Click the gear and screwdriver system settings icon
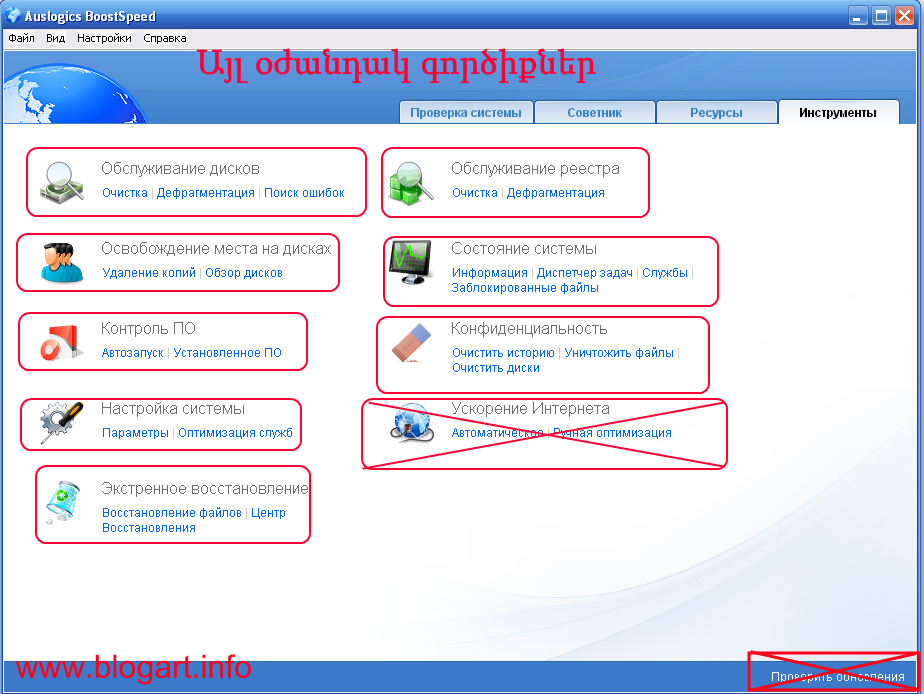Screen dimensions: 924x694 62,422
